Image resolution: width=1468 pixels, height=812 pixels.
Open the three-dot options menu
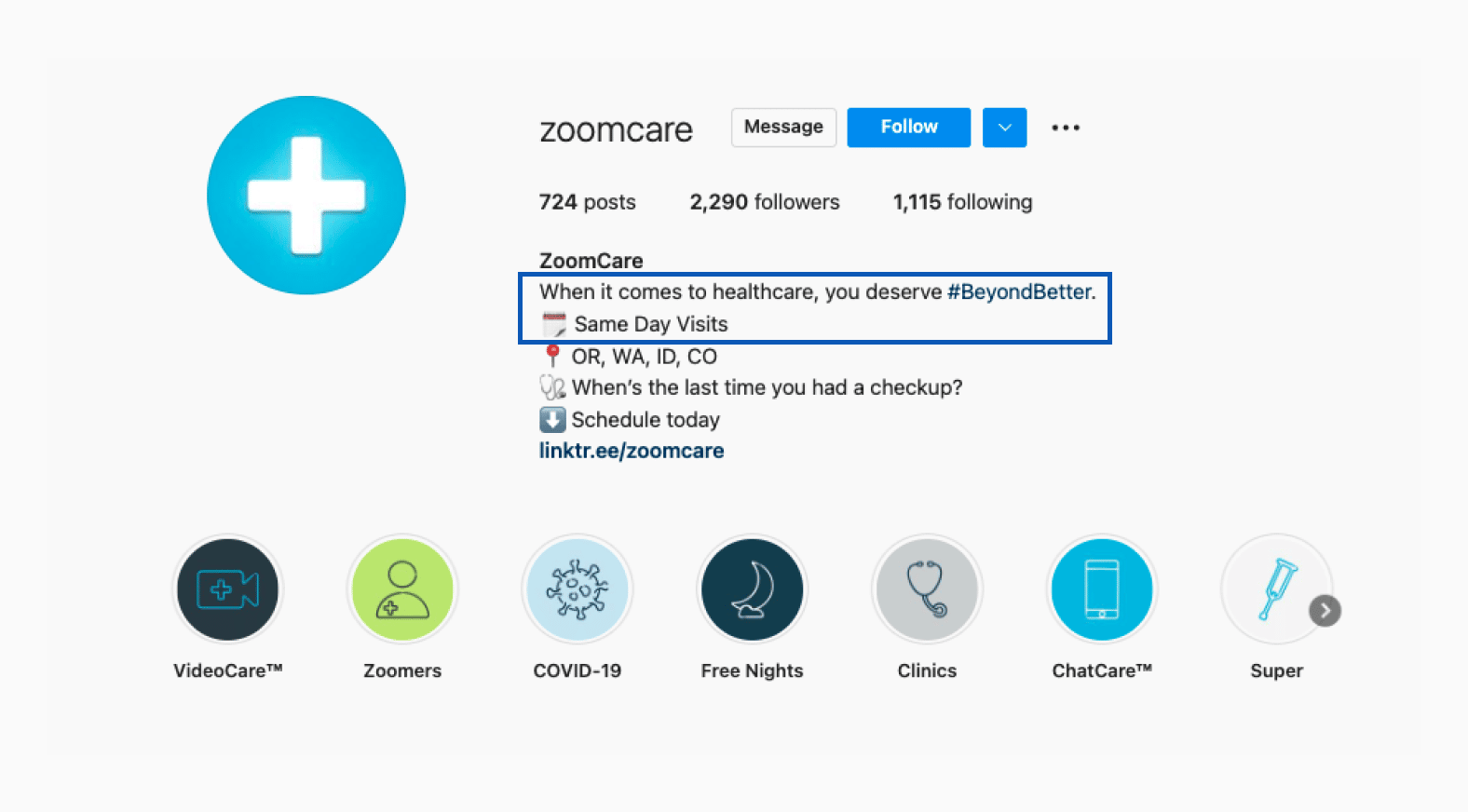pos(1066,128)
